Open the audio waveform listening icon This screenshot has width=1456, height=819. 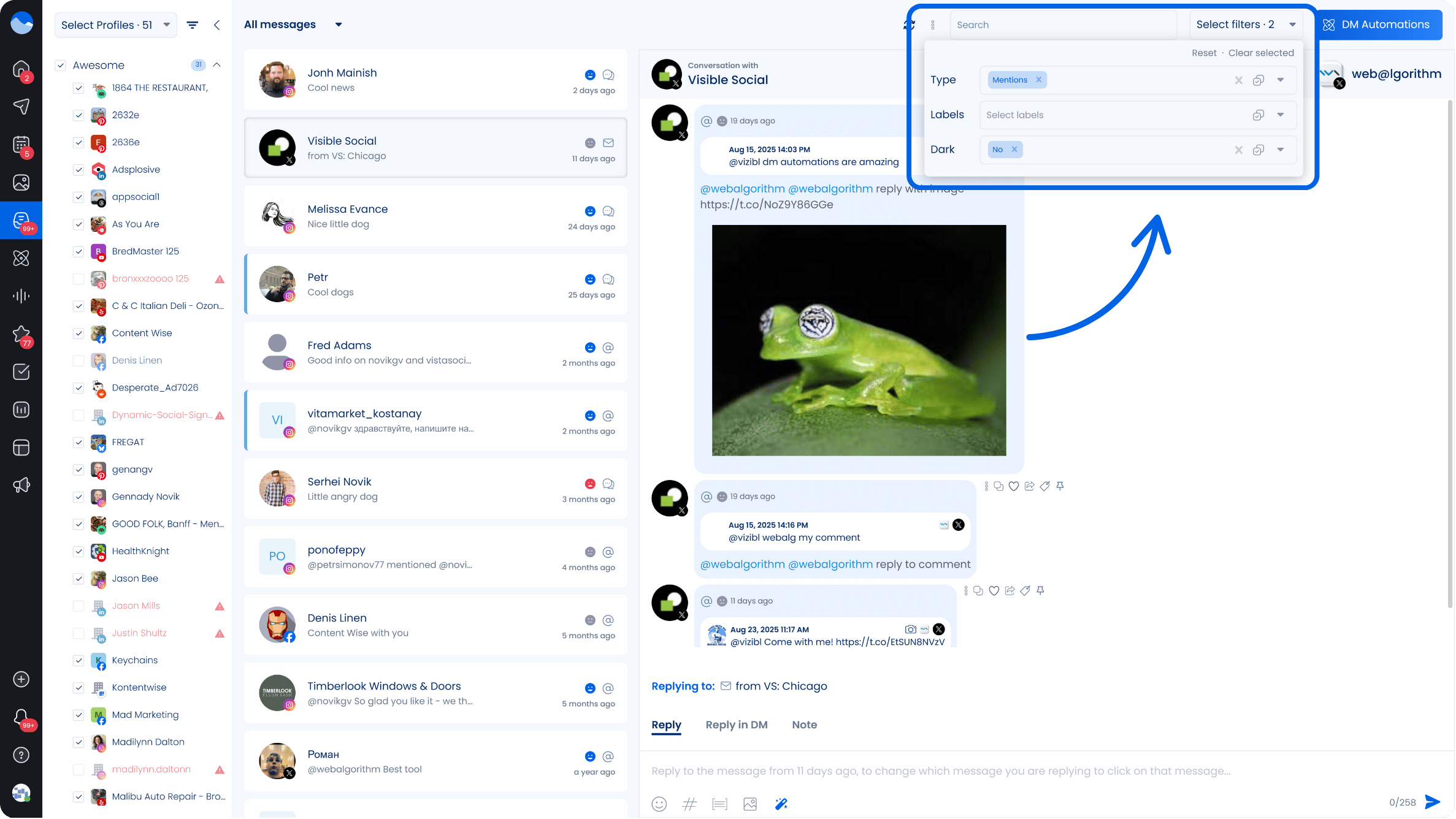click(x=21, y=297)
